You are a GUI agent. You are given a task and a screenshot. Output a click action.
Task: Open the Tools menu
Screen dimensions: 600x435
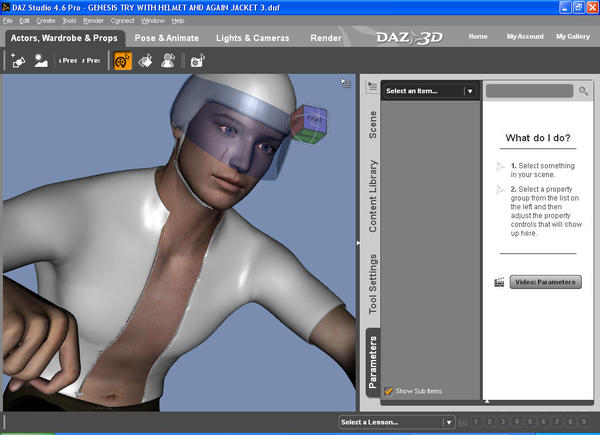[x=69, y=21]
